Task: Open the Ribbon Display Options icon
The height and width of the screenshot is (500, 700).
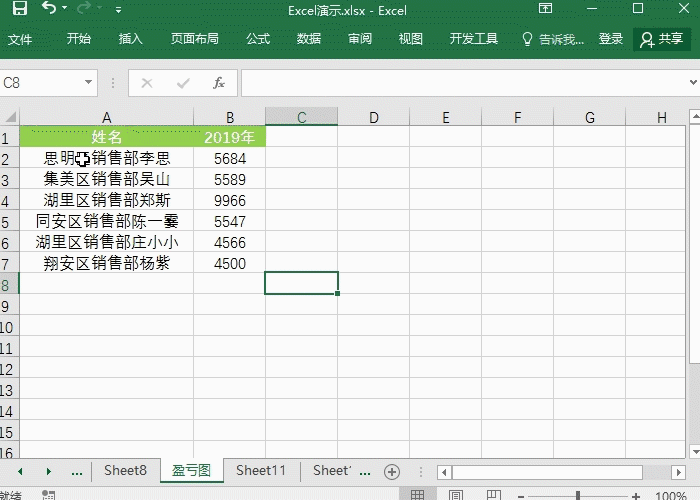Action: [x=545, y=9]
